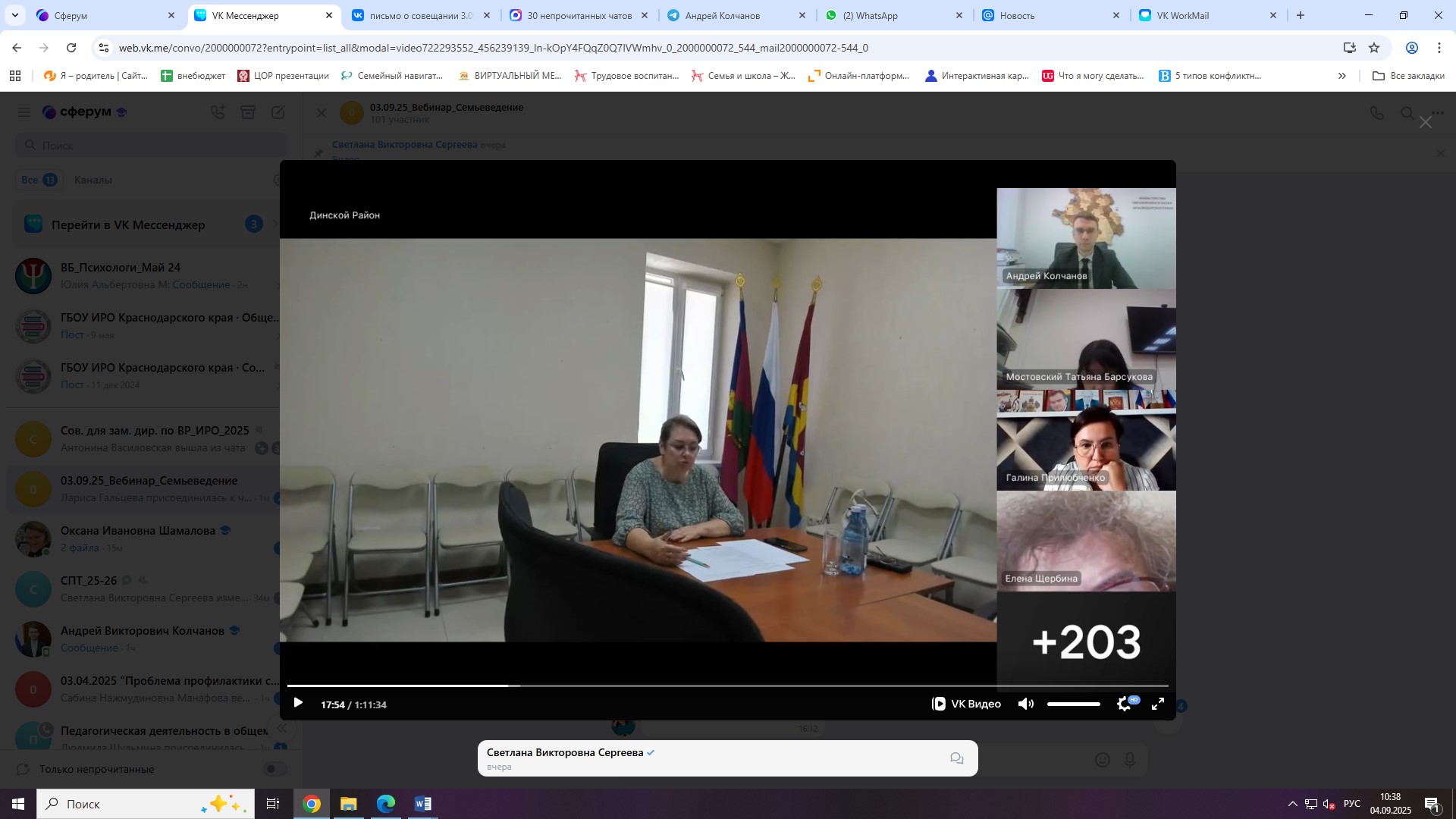Bookmark this page star icon
Image resolution: width=1456 pixels, height=819 pixels.
1374,48
